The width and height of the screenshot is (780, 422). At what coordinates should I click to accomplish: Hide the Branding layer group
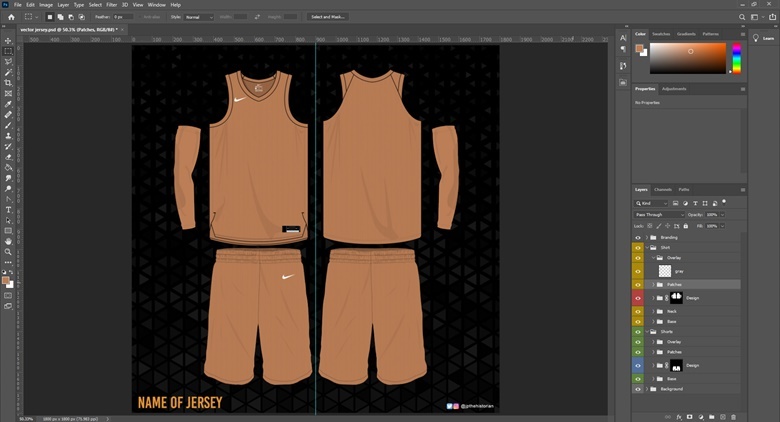(638, 237)
